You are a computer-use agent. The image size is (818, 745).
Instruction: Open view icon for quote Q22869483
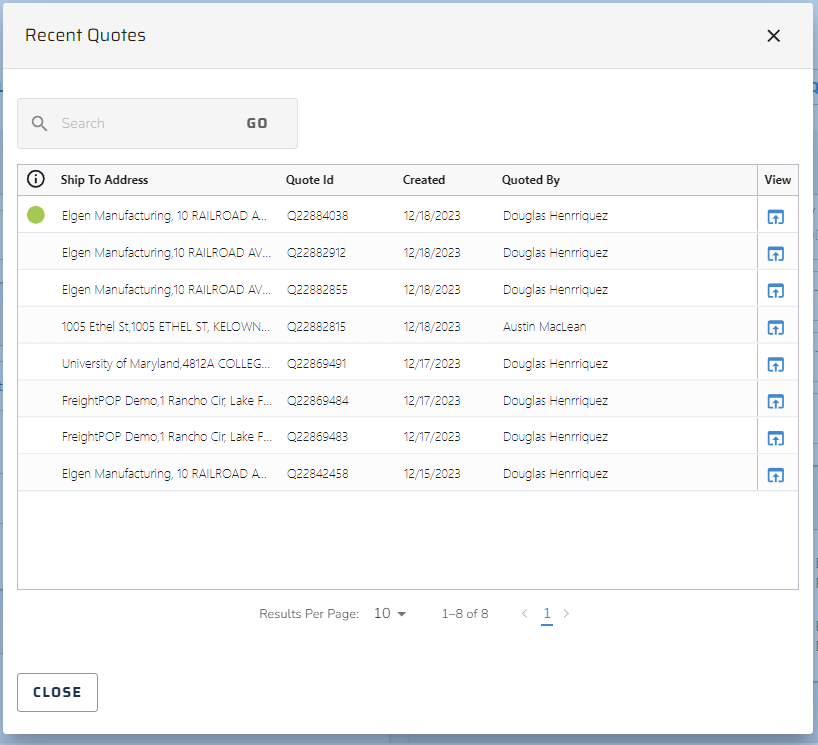pyautogui.click(x=775, y=438)
